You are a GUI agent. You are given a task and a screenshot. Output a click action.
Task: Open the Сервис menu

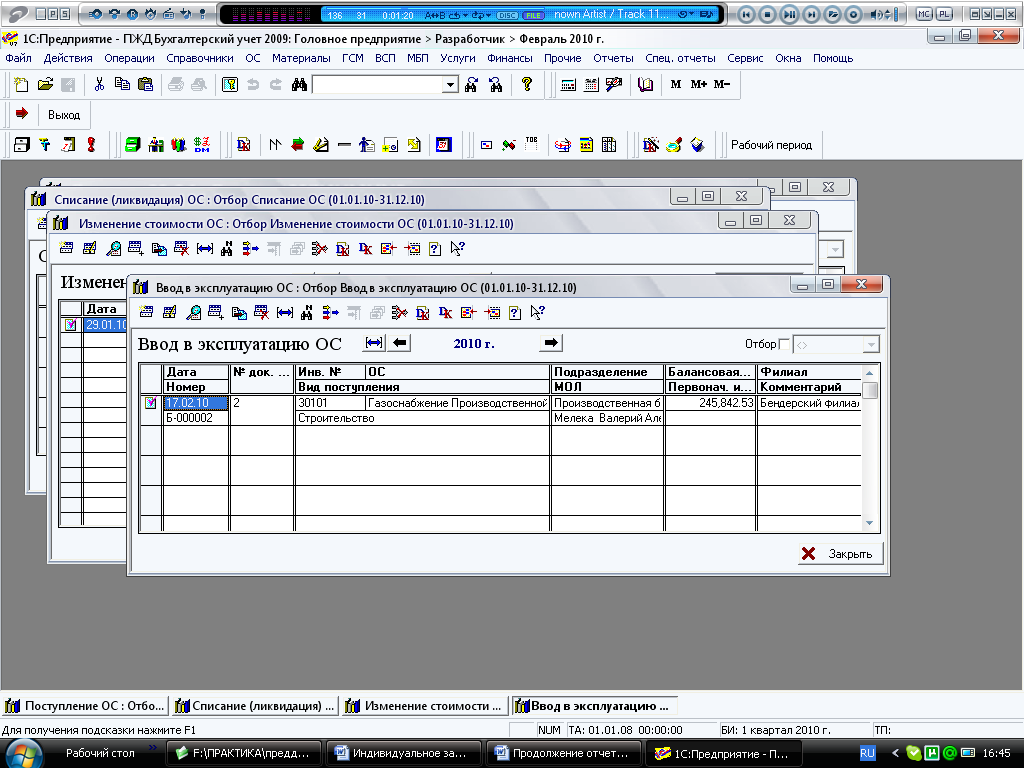[x=745, y=58]
